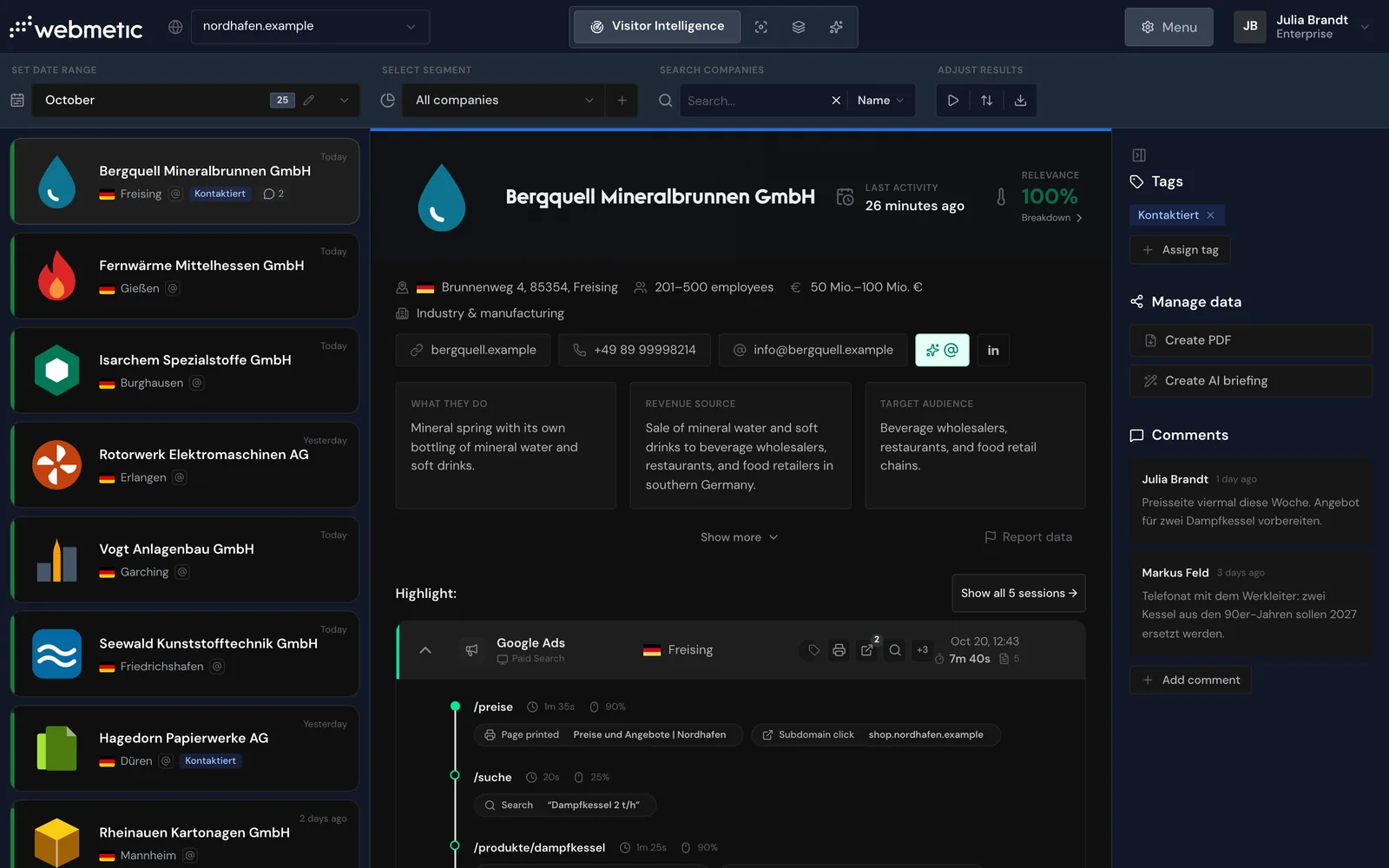Click the download results icon
The width and height of the screenshot is (1389, 868).
(1020, 101)
